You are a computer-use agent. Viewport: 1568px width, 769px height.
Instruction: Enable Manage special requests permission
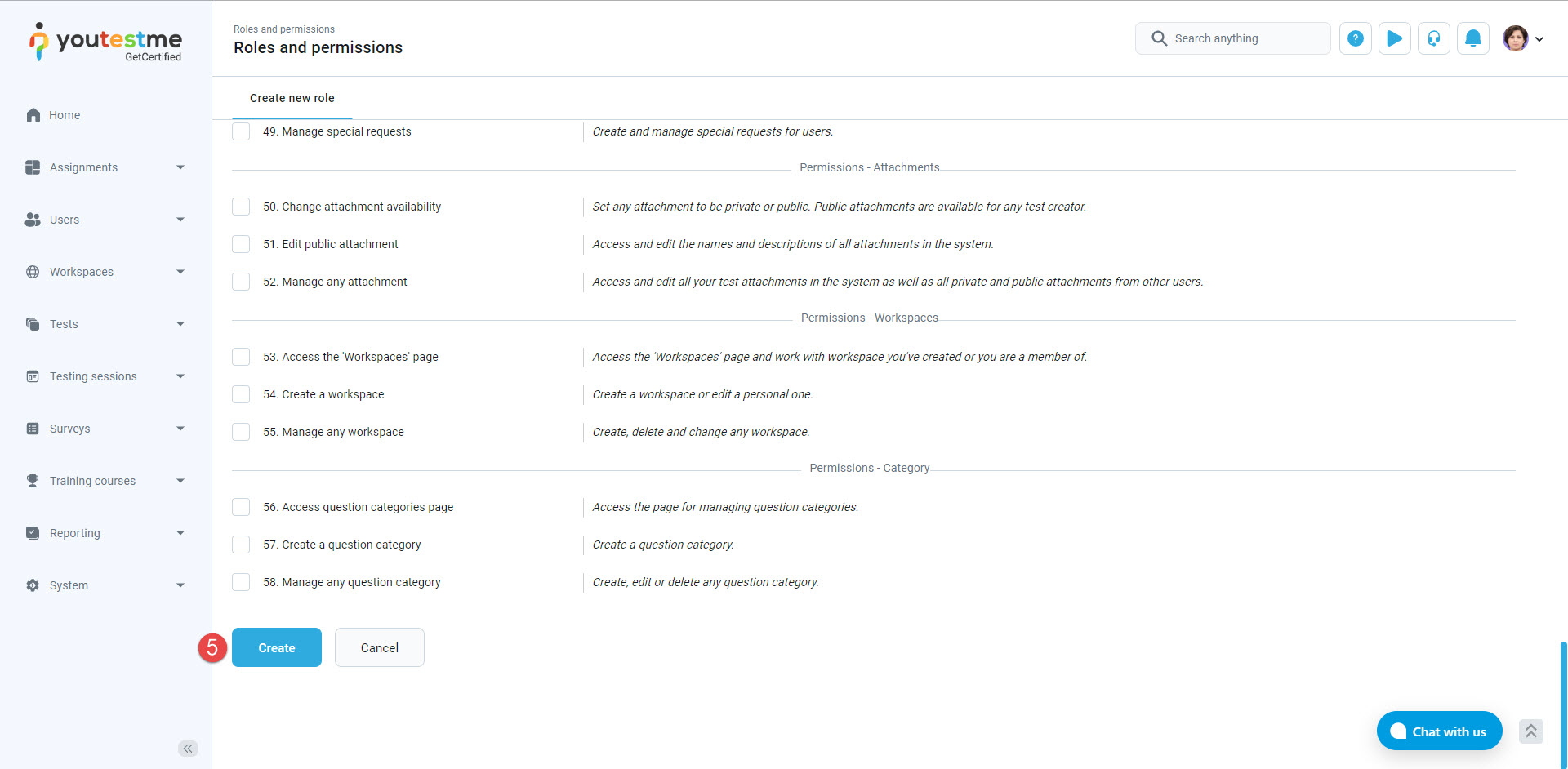(241, 131)
